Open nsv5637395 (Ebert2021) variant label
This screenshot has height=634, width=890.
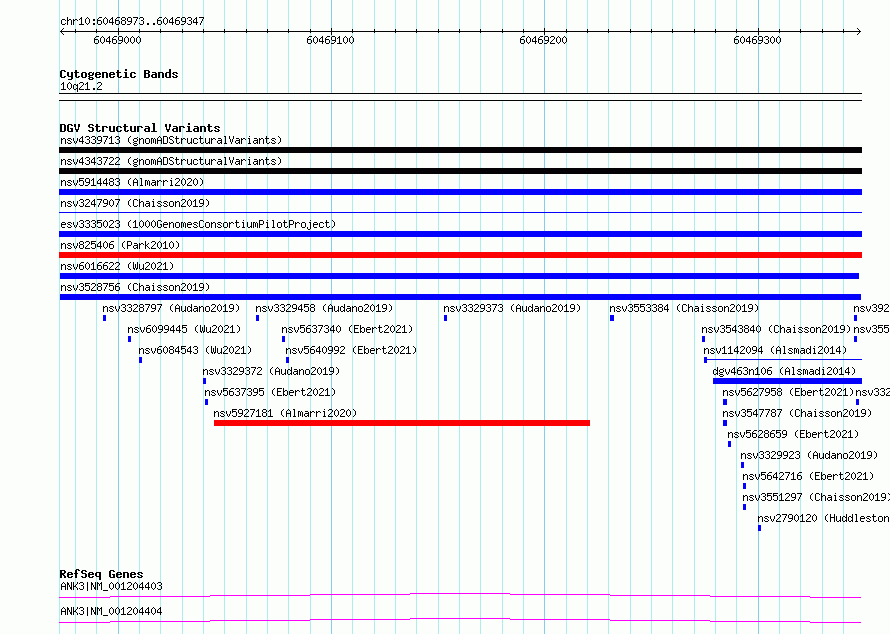(x=270, y=392)
